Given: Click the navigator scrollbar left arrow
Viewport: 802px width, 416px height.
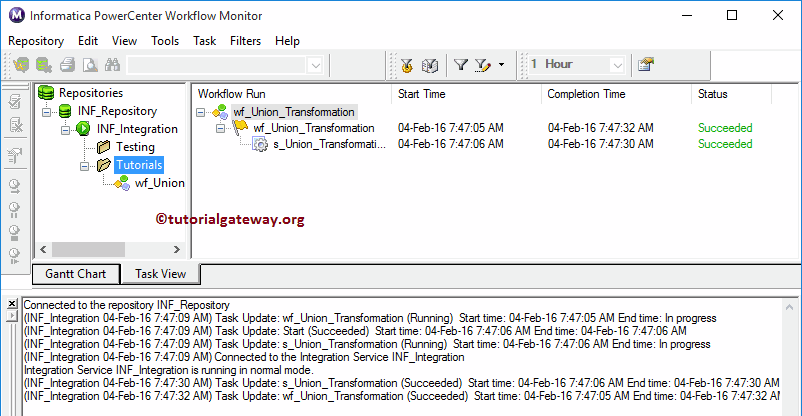Looking at the screenshot, I should click(x=43, y=249).
